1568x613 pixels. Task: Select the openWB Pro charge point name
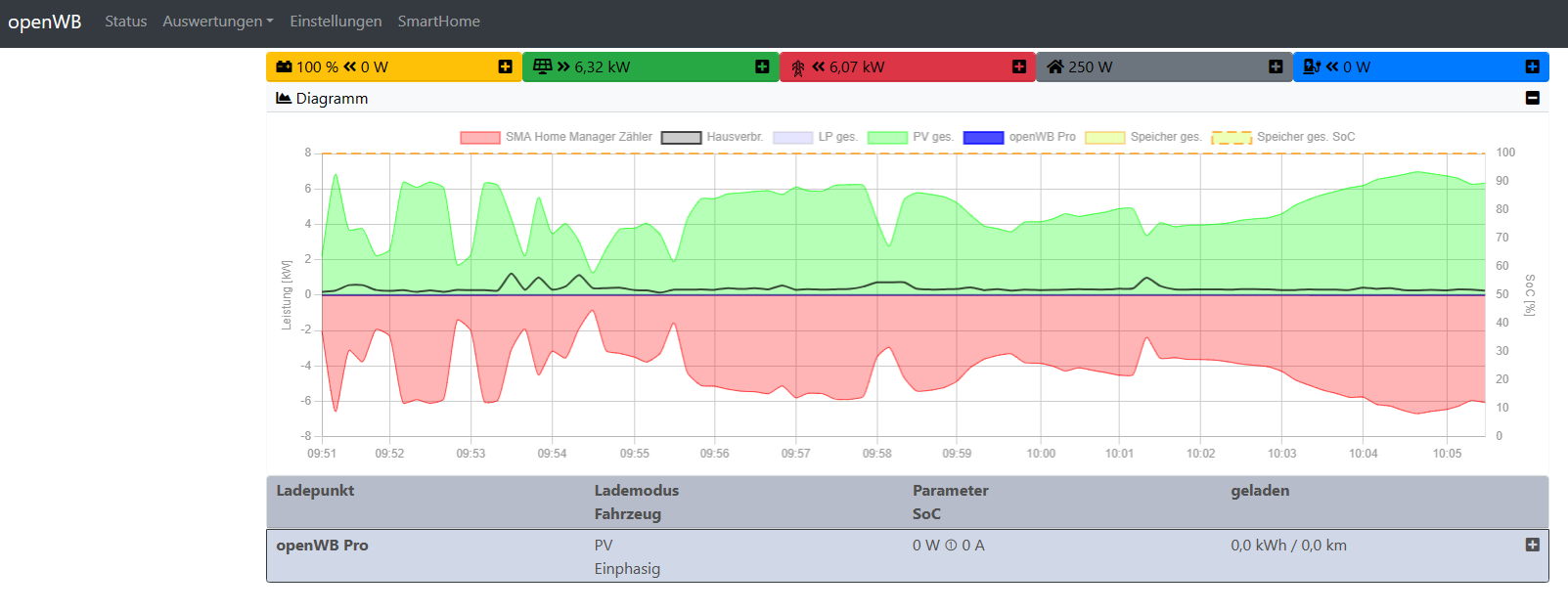pos(322,546)
